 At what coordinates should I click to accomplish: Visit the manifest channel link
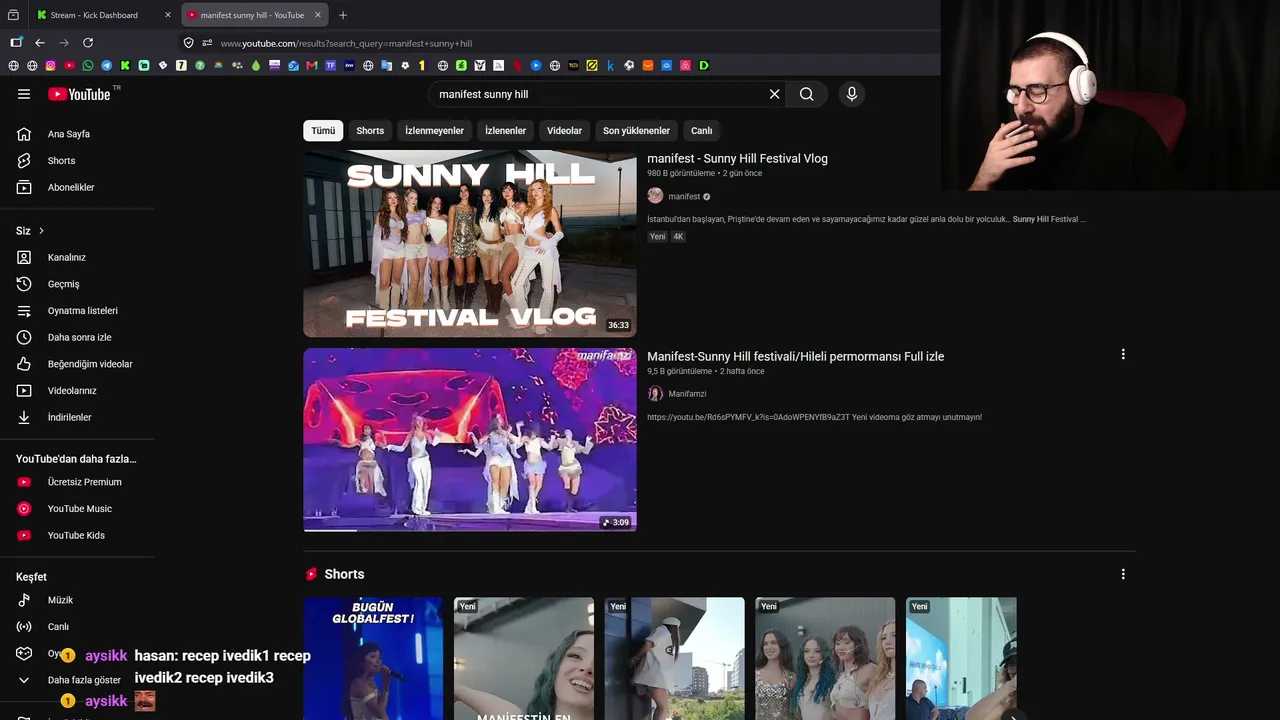click(684, 197)
